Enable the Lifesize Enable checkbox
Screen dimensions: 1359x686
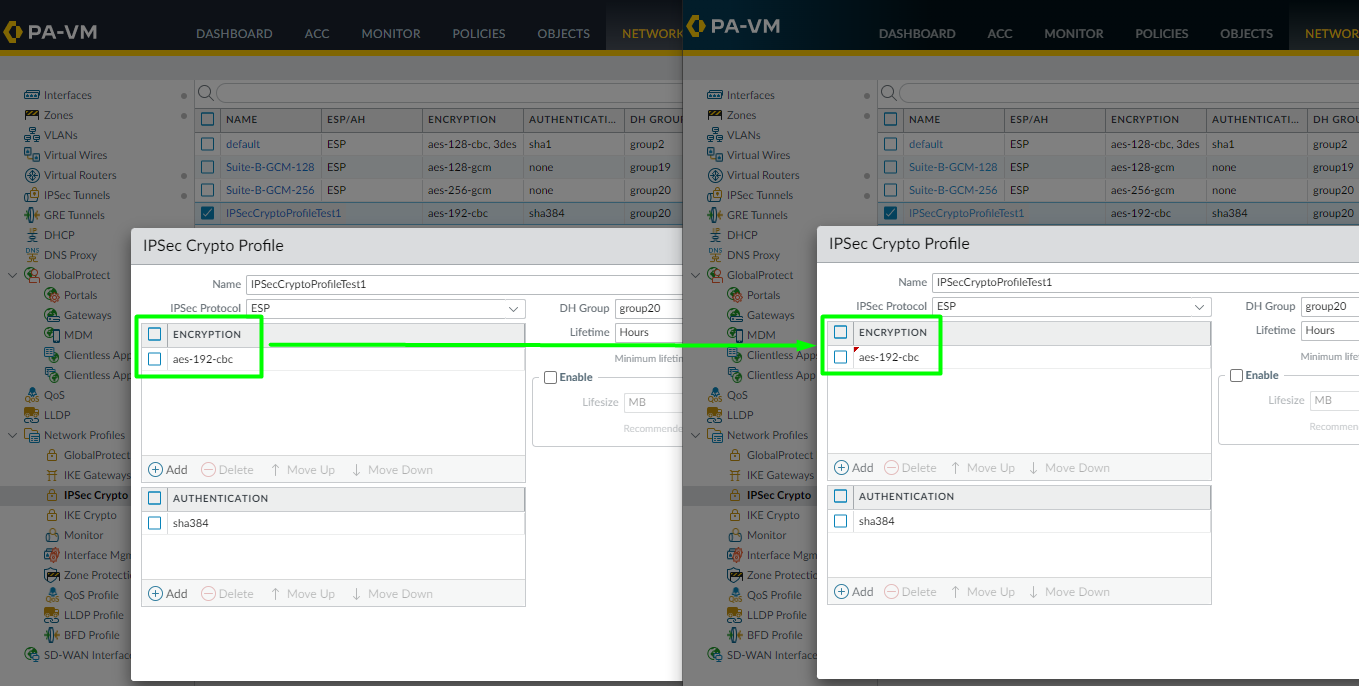coord(550,377)
